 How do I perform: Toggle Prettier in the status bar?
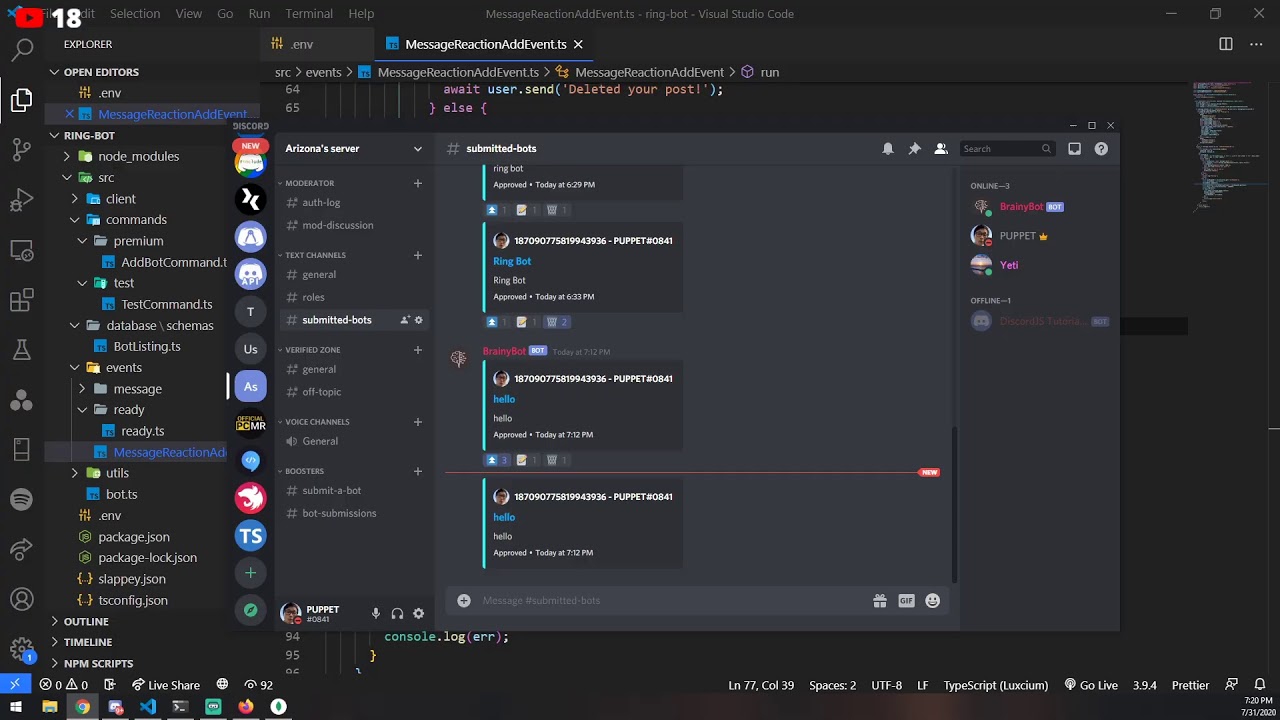click(1190, 685)
